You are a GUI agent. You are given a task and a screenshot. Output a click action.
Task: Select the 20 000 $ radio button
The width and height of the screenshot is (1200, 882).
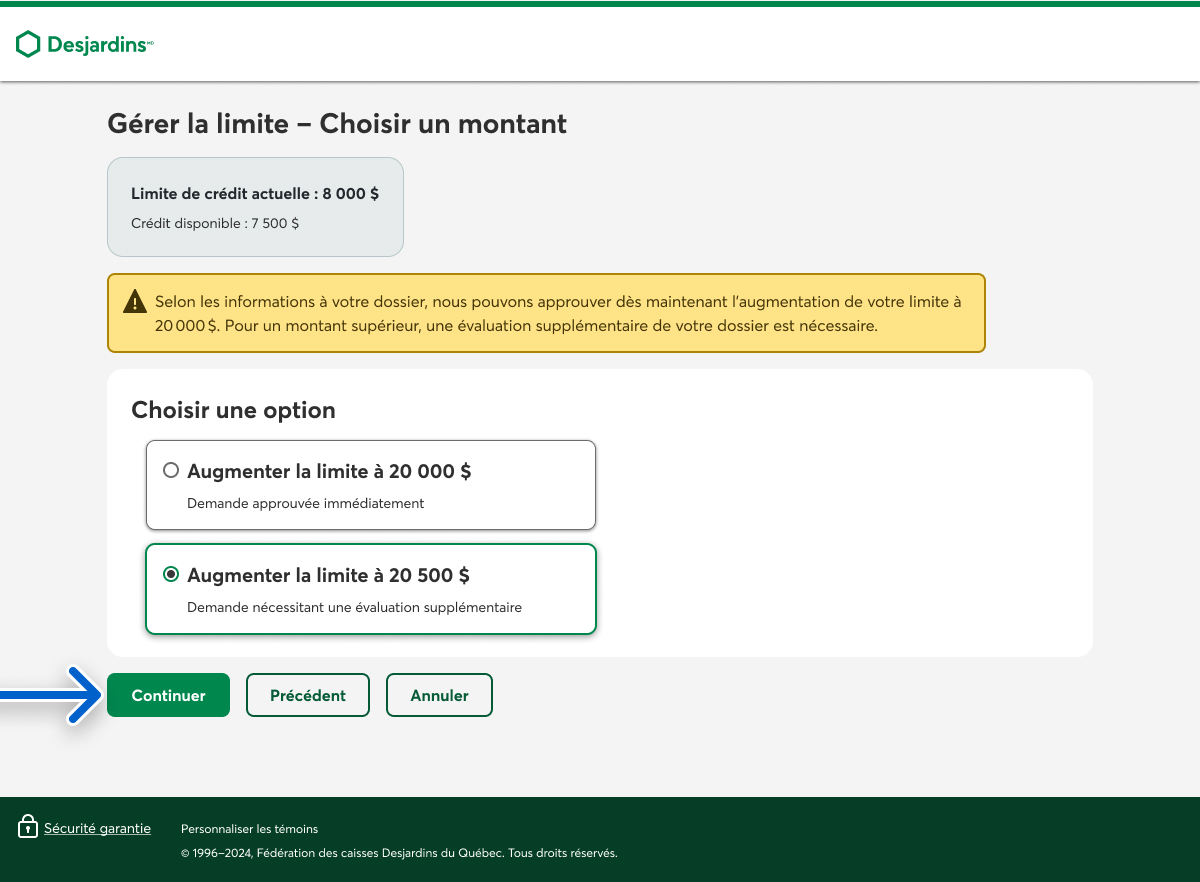click(x=171, y=470)
